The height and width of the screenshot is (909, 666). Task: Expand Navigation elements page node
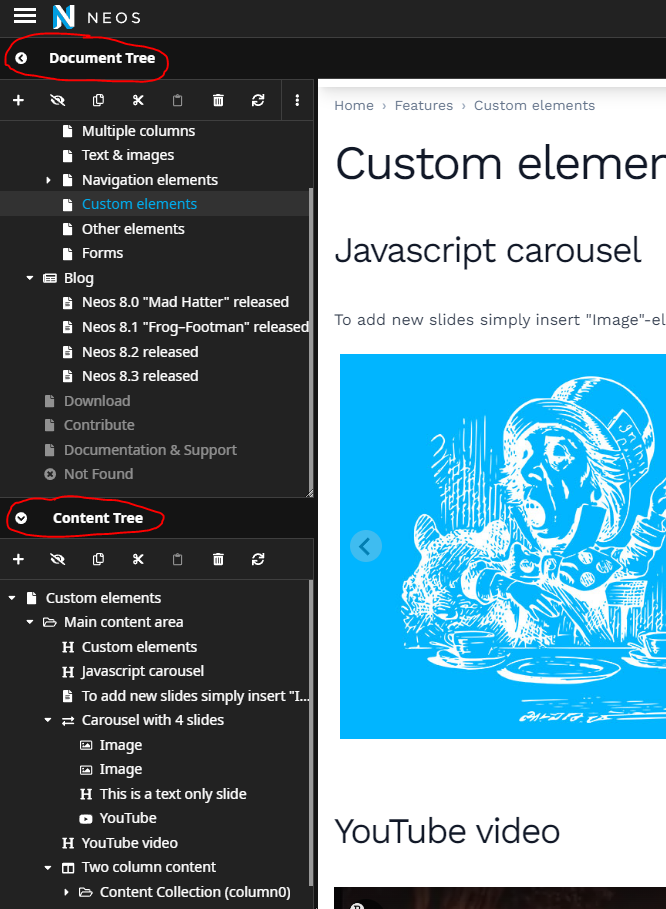pyautogui.click(x=48, y=180)
